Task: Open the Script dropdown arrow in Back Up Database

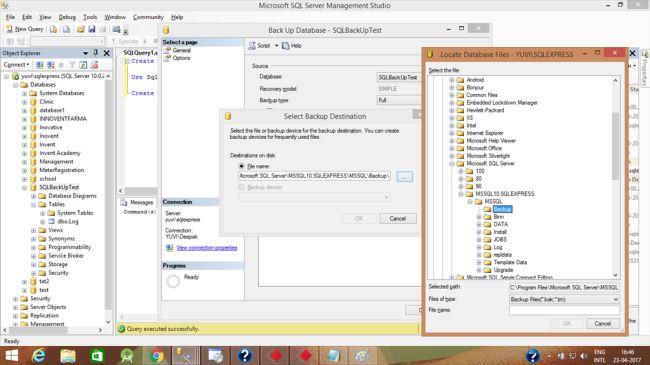Action: (x=276, y=46)
